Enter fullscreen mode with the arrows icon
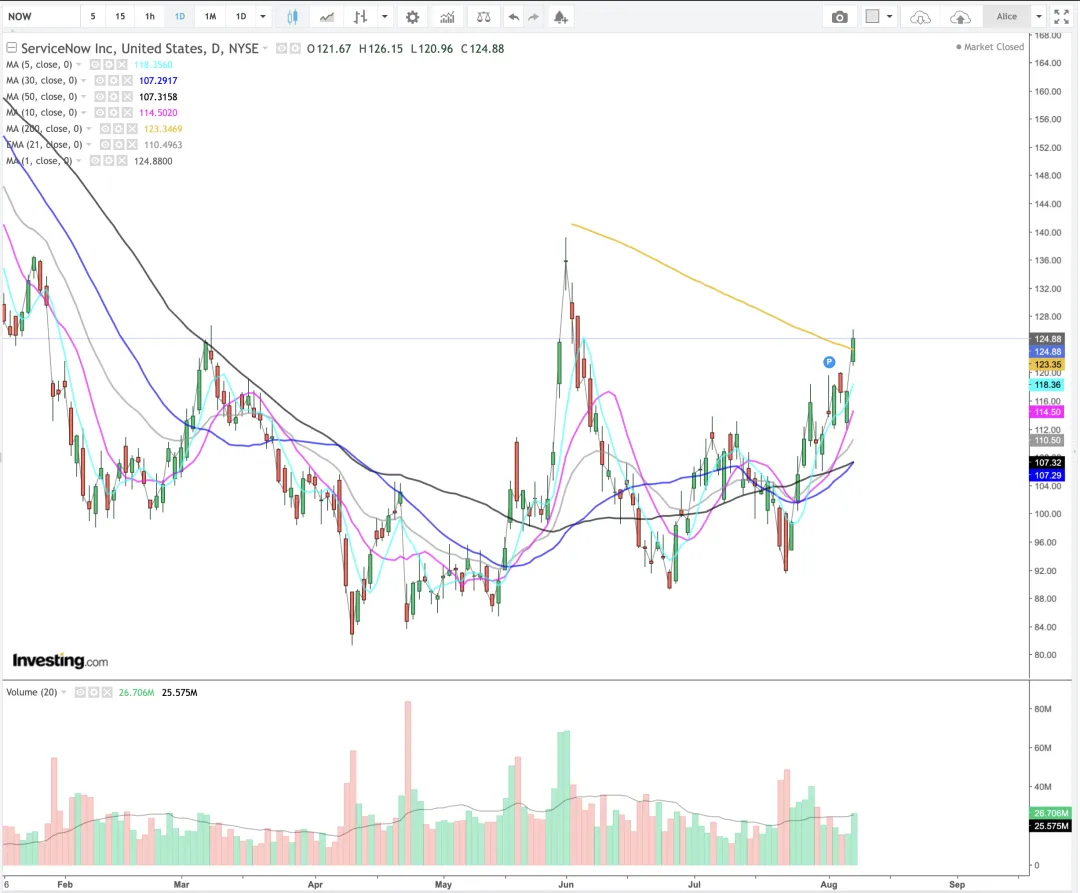Screen dimensions: 1080x893 1061,17
